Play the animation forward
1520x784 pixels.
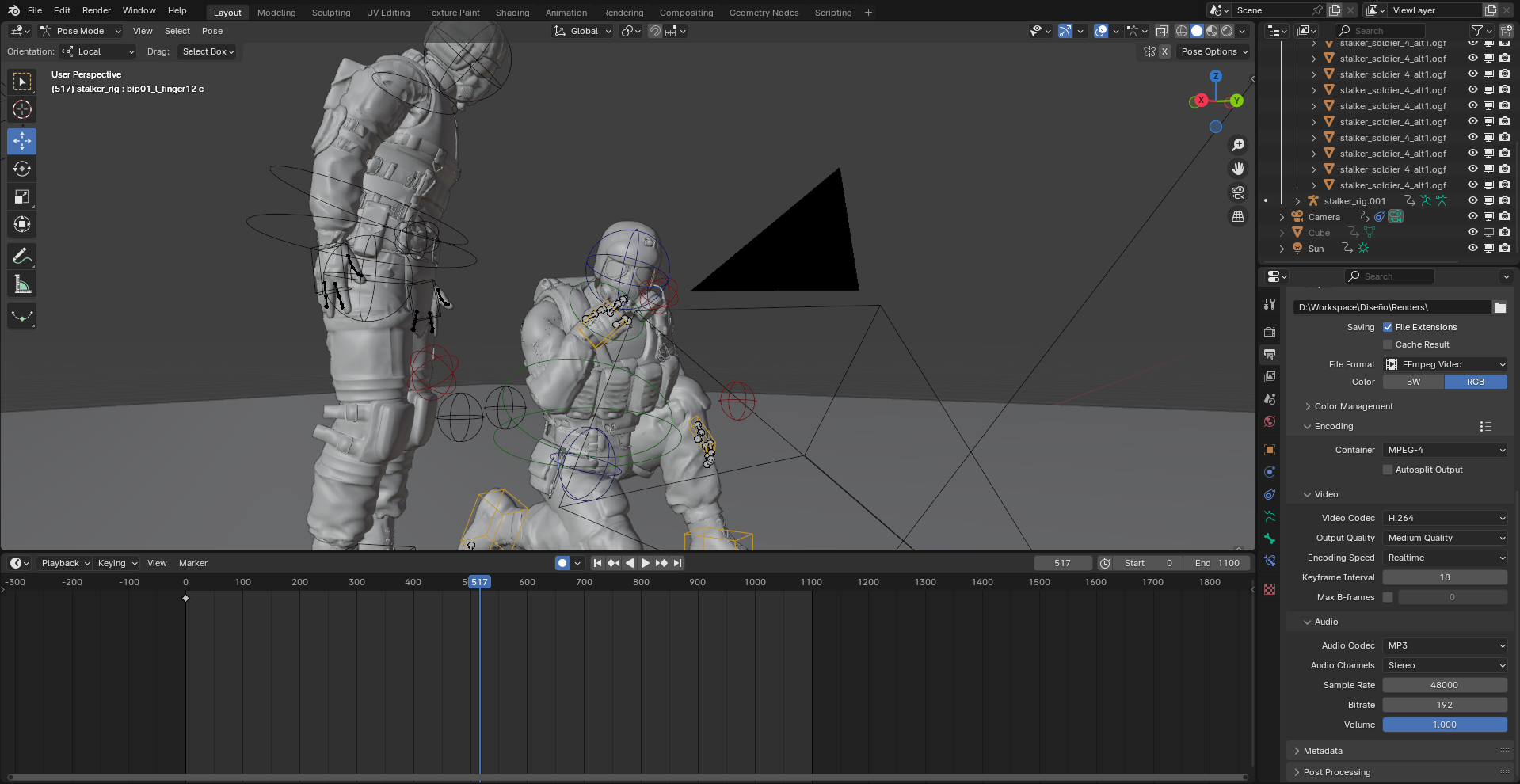pyautogui.click(x=645, y=563)
